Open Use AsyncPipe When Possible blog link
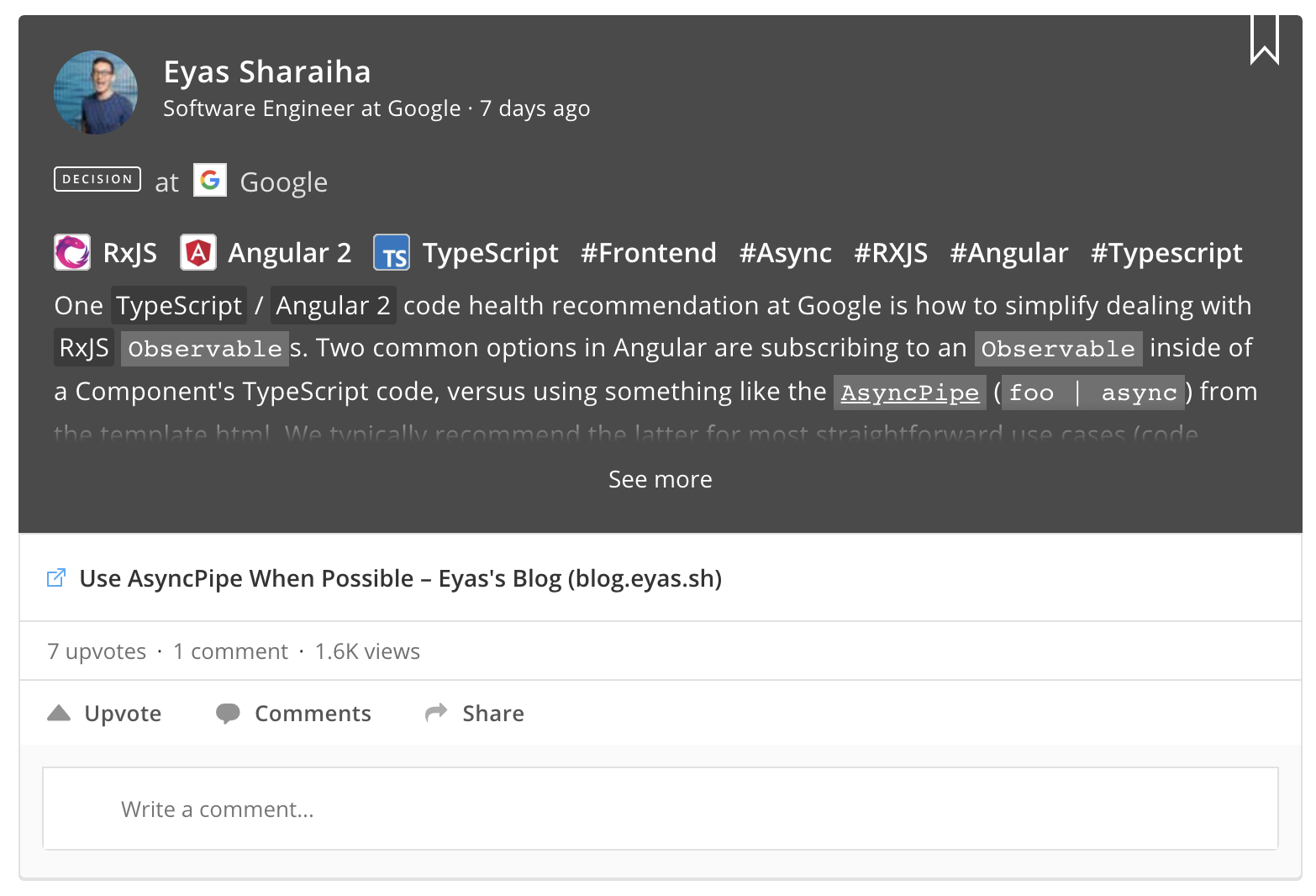This screenshot has height=896, width=1316. coord(401,578)
